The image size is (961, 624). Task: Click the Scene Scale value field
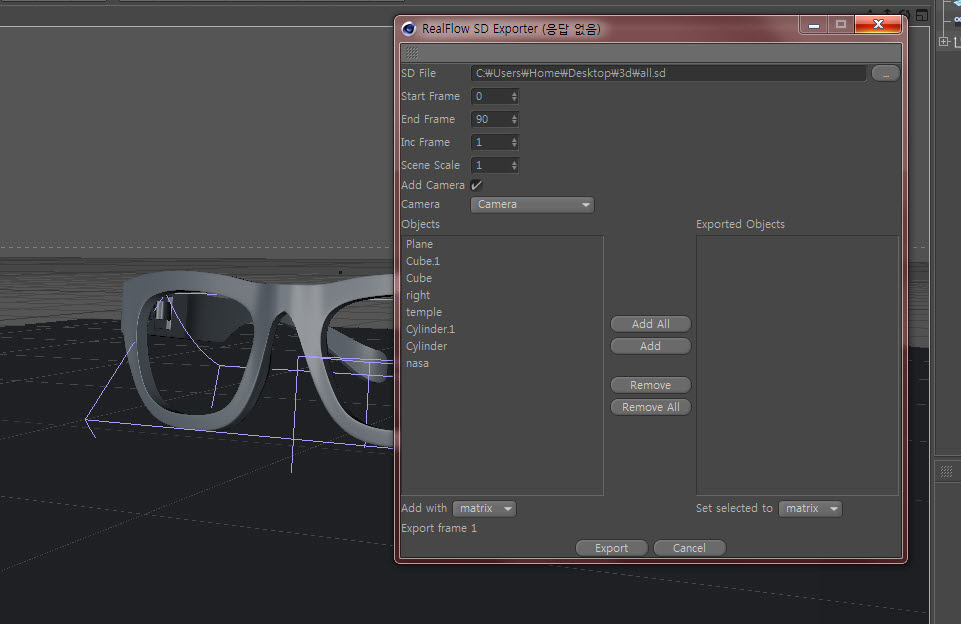click(x=490, y=166)
